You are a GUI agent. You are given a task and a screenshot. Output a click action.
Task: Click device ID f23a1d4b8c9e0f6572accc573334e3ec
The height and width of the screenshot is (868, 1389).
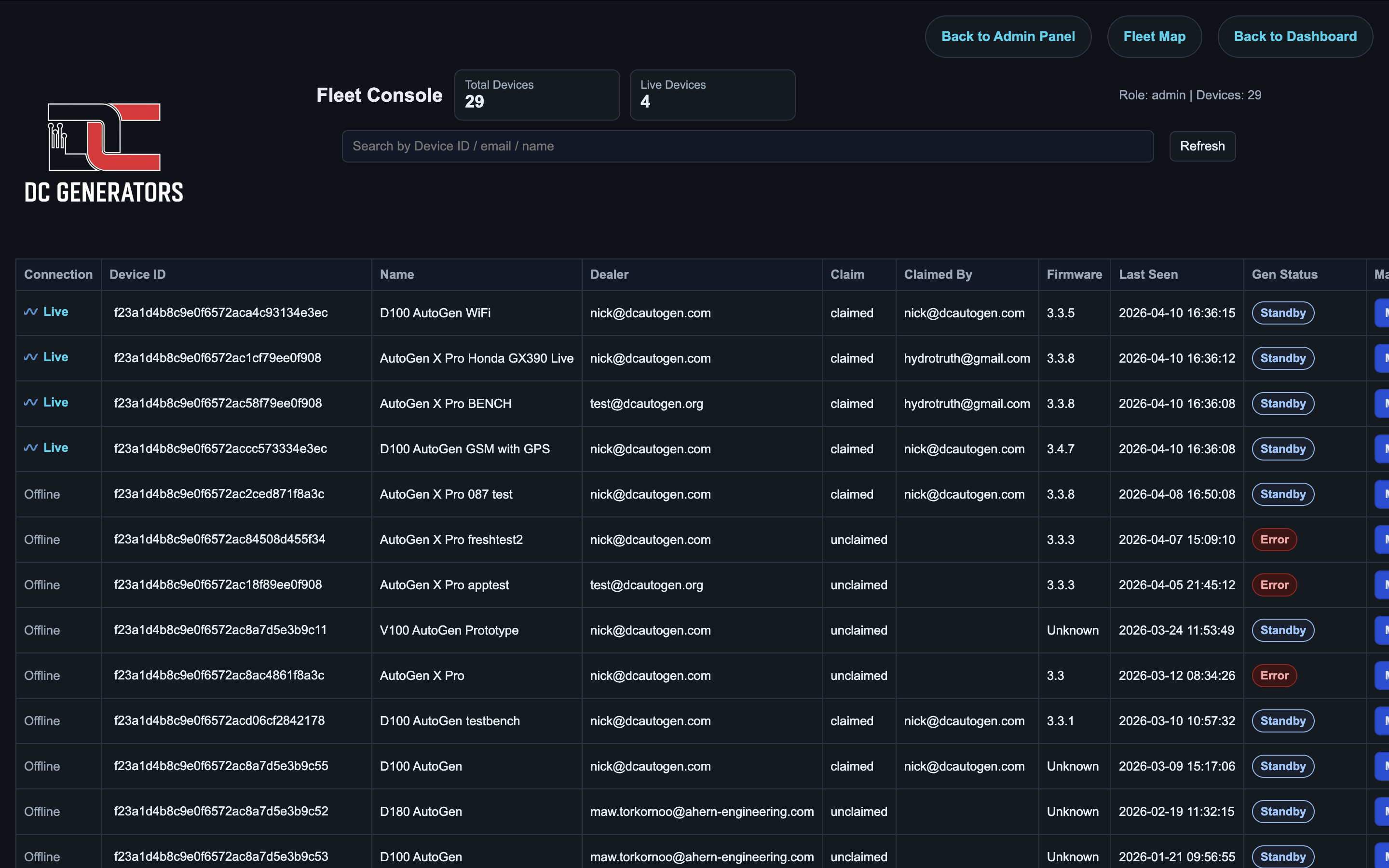220,449
